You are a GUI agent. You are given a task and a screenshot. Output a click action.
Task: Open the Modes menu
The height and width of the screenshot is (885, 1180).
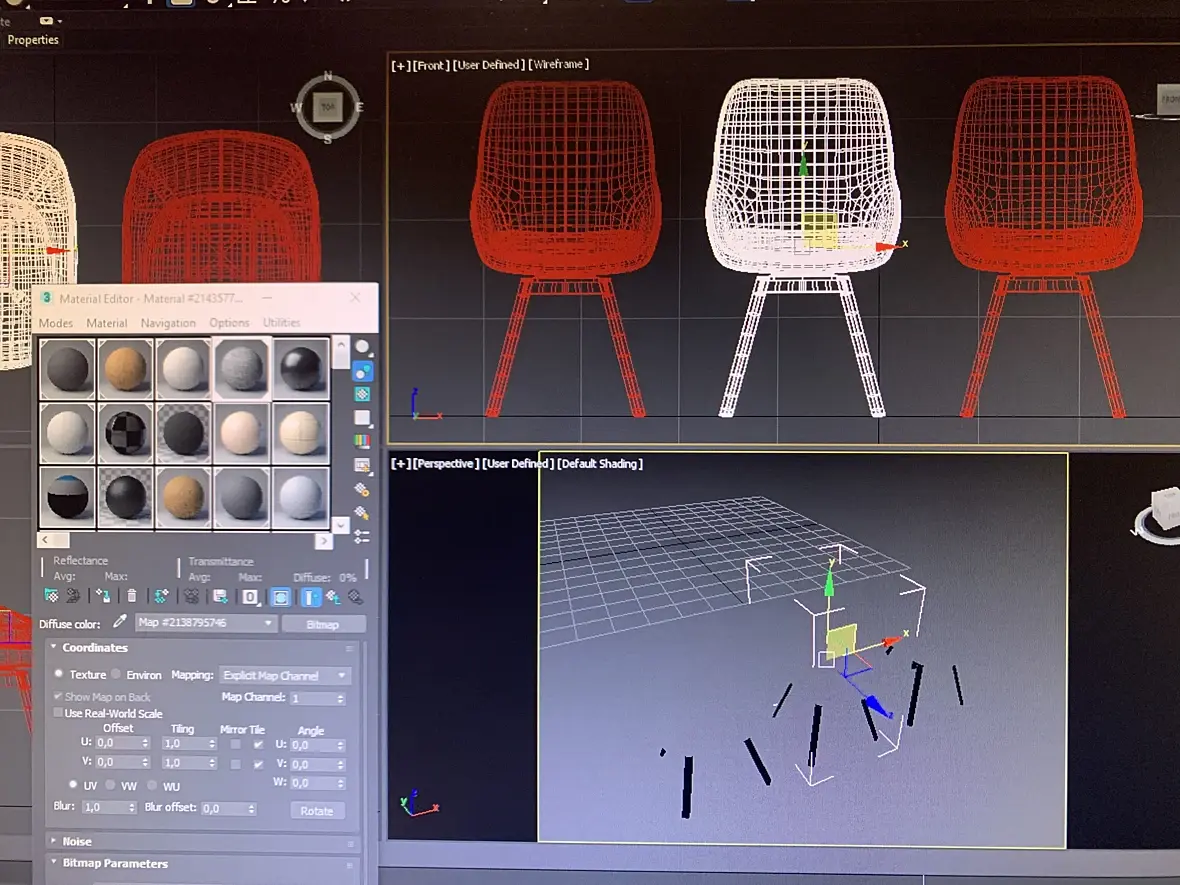[x=56, y=323]
